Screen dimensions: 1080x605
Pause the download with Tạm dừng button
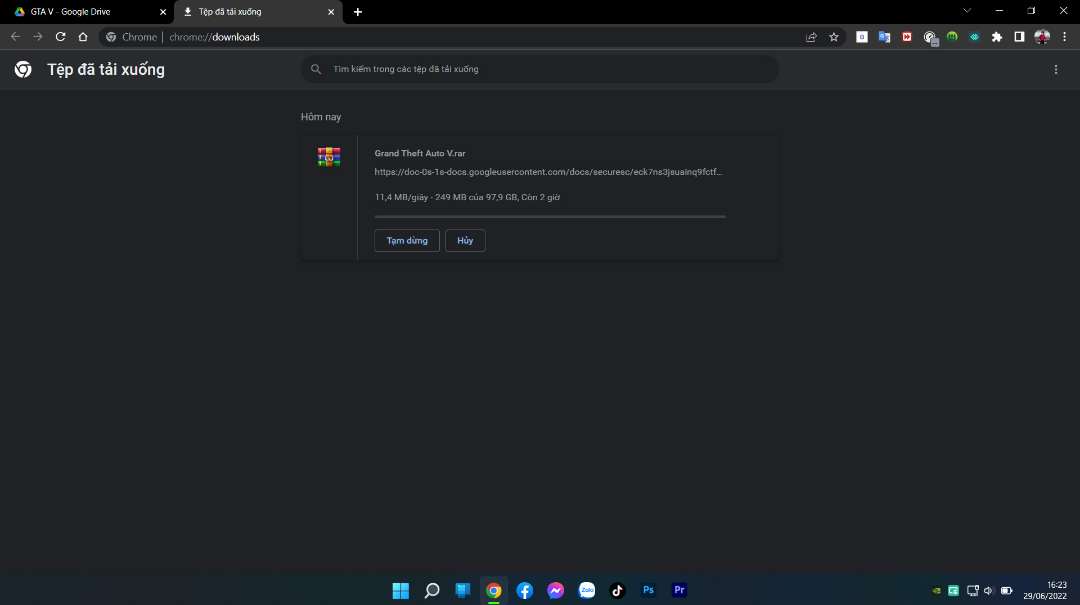point(406,240)
